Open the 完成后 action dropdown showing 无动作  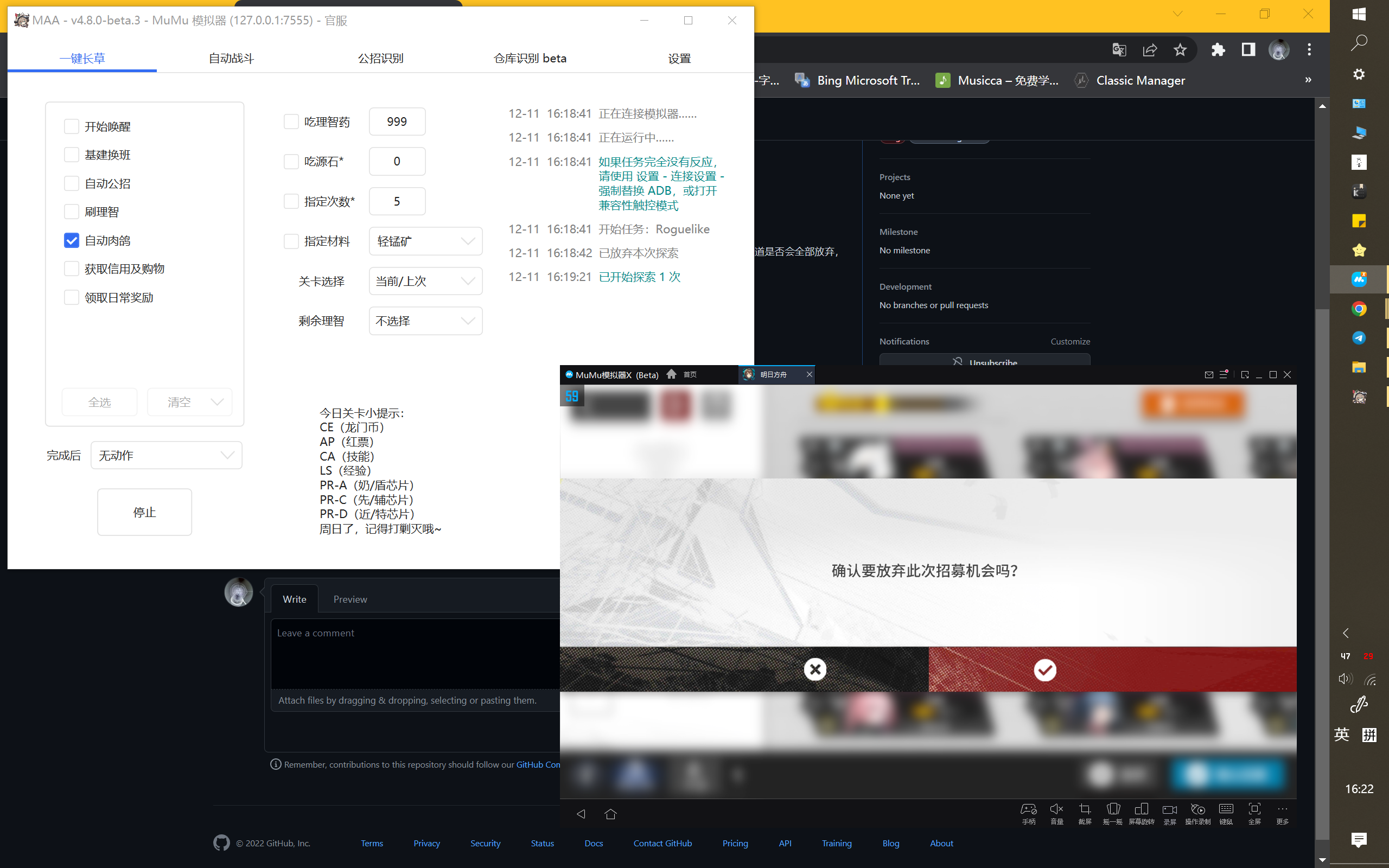166,455
